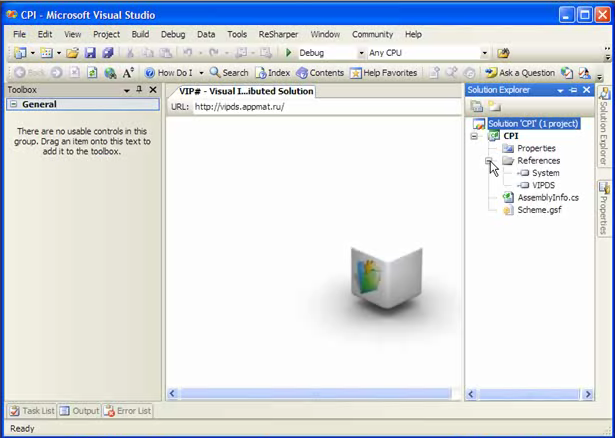Viewport: 615px width, 438px height.
Task: Open the How Do I dropdown arrow
Action: [x=201, y=73]
